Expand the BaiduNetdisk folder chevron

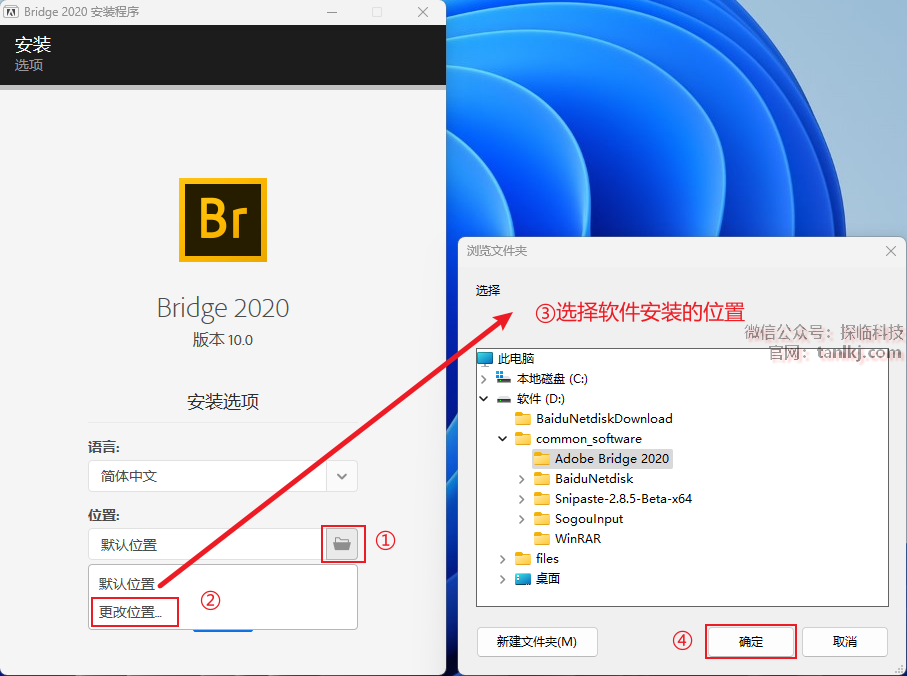(521, 479)
